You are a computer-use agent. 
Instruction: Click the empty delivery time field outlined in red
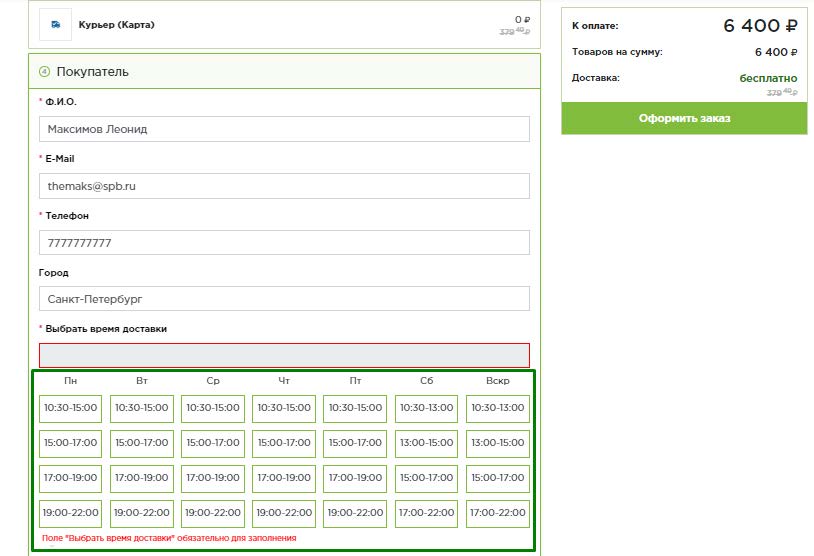pyautogui.click(x=284, y=356)
